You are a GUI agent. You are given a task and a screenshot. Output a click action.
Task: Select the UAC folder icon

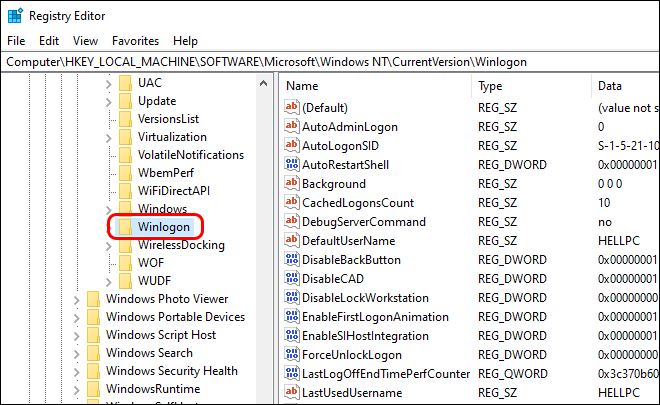pos(125,83)
